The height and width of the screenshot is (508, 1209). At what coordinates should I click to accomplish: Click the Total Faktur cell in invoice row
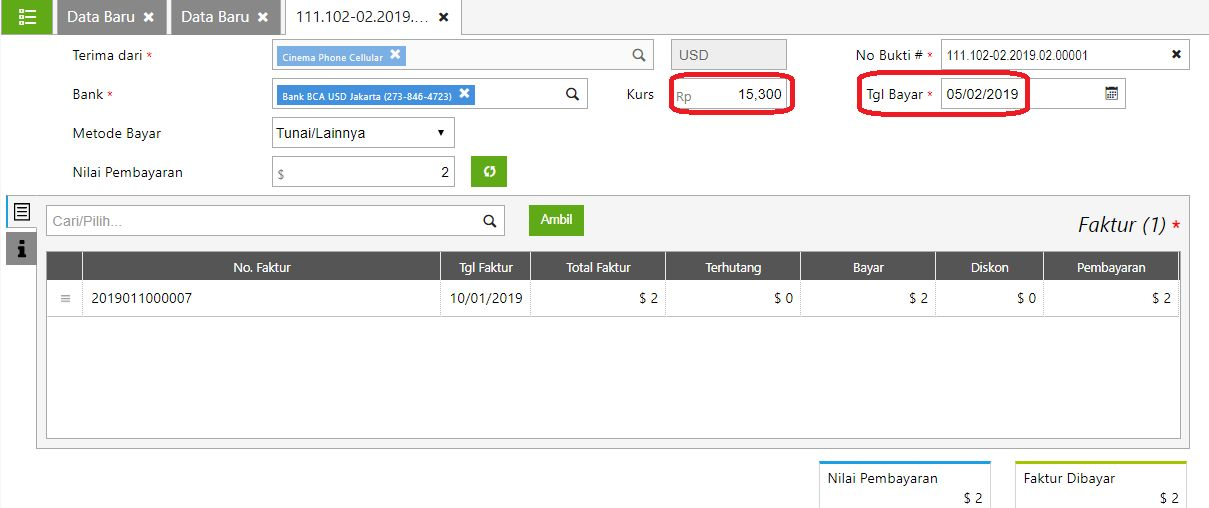pos(598,299)
